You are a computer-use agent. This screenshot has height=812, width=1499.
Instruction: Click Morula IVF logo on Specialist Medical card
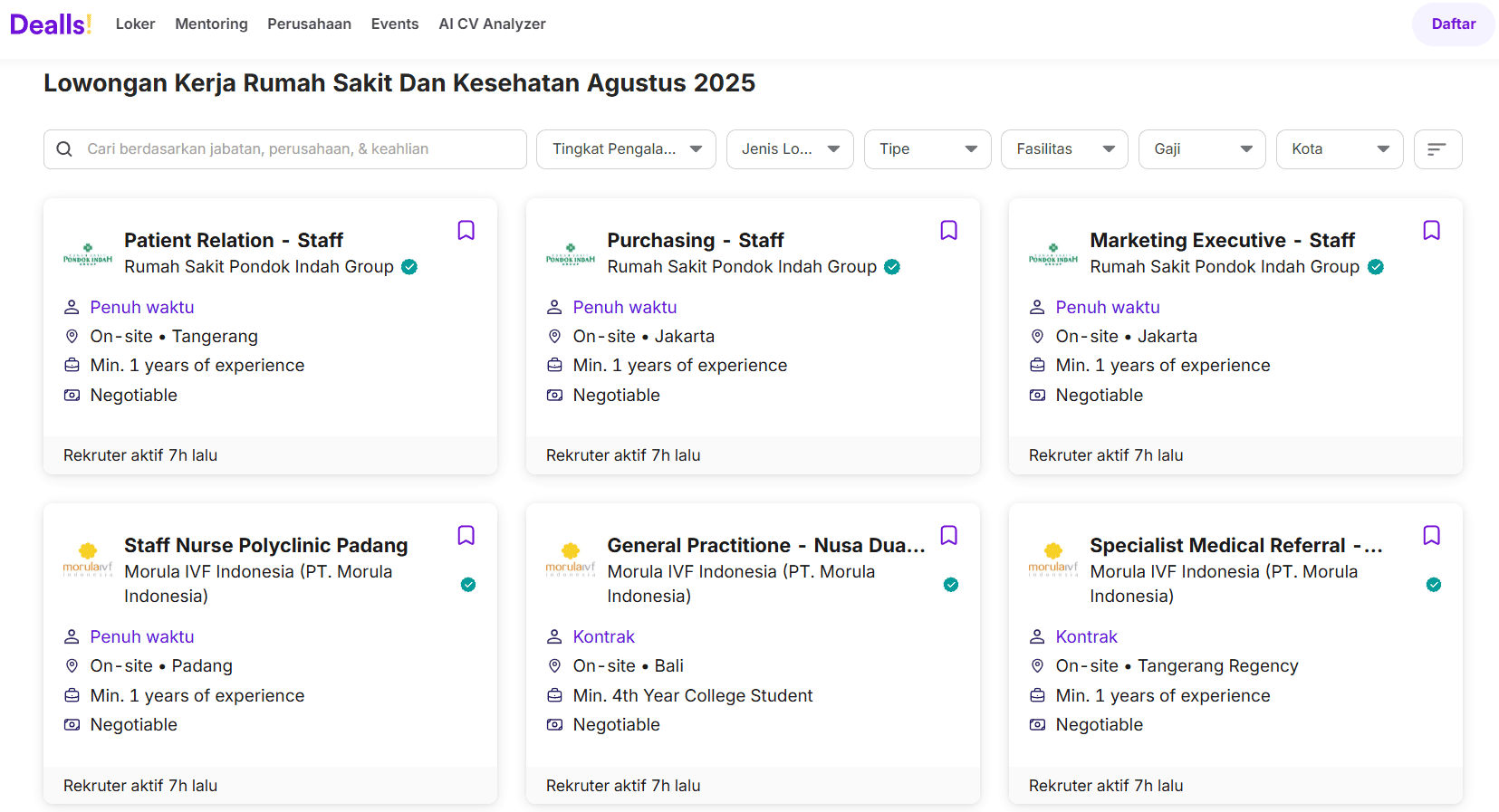(x=1053, y=559)
